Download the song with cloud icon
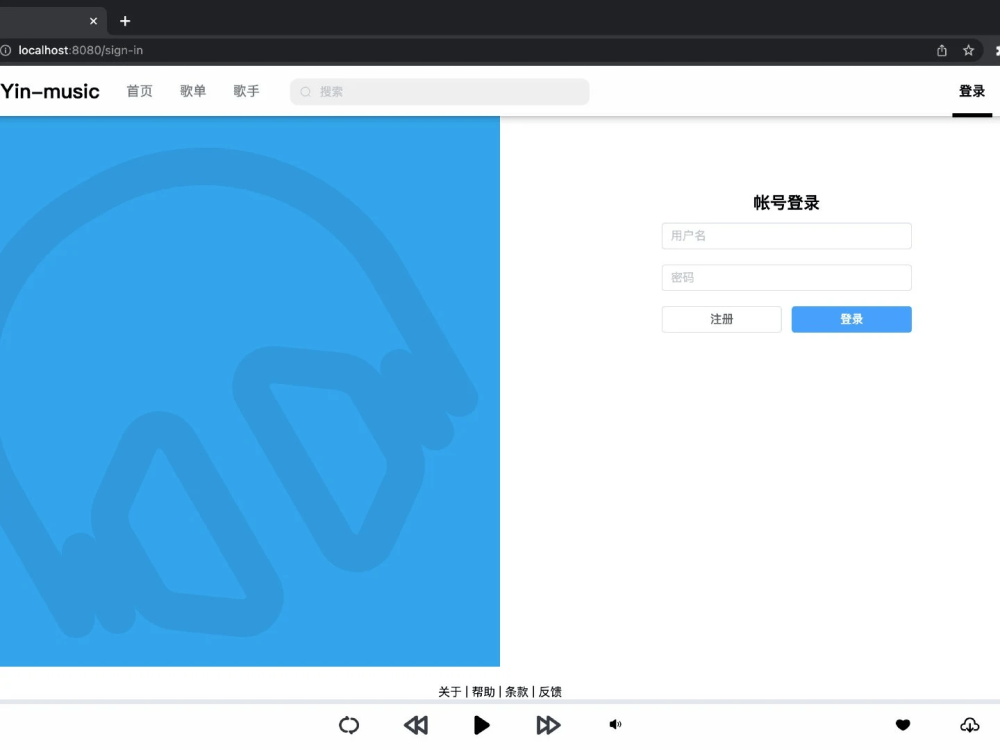The width and height of the screenshot is (1000, 750). point(969,724)
